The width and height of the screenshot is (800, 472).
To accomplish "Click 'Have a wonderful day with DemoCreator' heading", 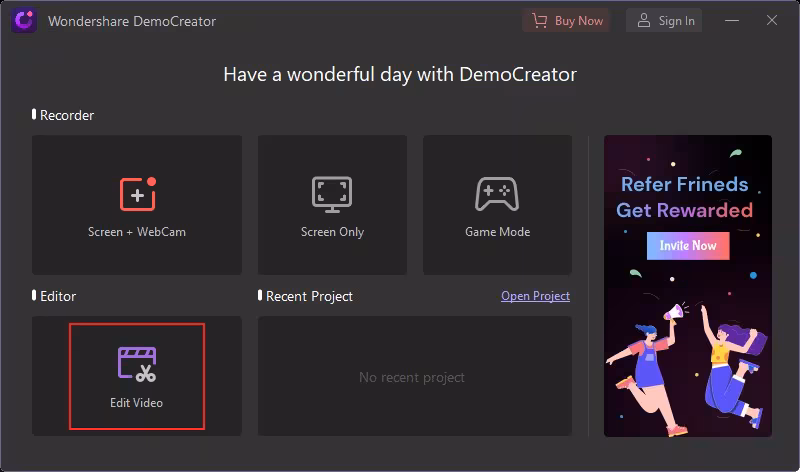I will coord(400,74).
